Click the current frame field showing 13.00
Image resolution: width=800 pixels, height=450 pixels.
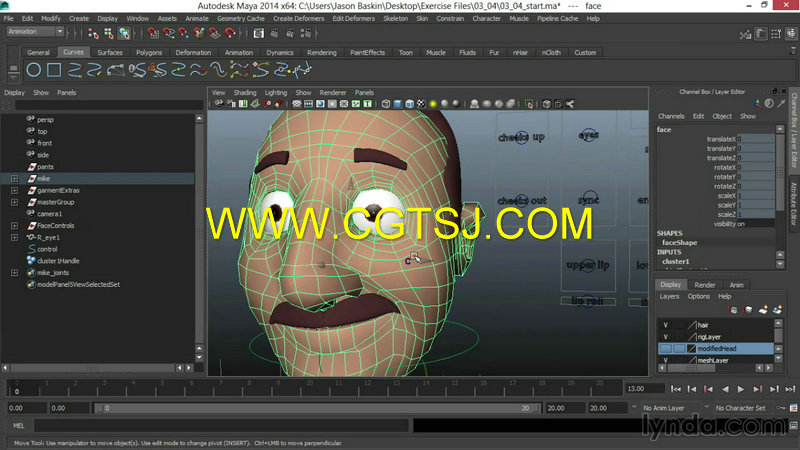[x=645, y=389]
